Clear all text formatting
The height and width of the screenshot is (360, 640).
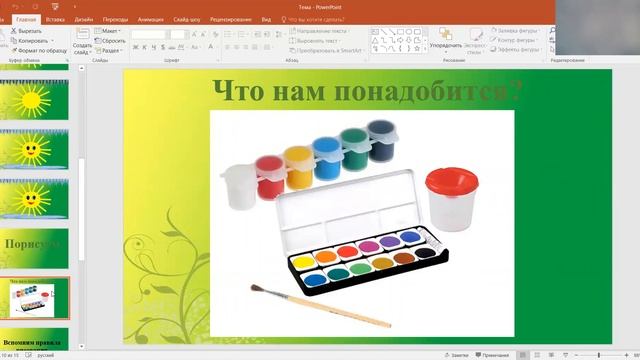(216, 34)
